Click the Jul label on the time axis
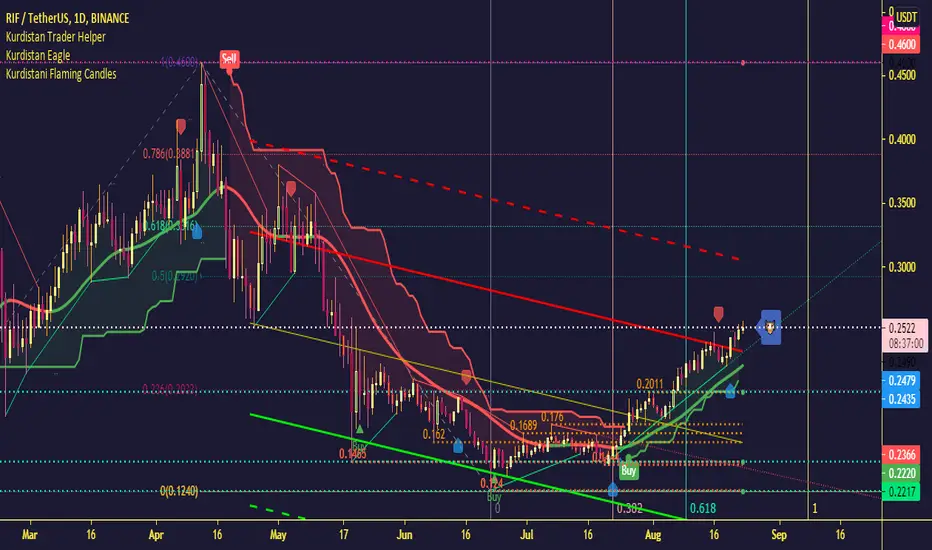The height and width of the screenshot is (550, 932). [x=527, y=535]
